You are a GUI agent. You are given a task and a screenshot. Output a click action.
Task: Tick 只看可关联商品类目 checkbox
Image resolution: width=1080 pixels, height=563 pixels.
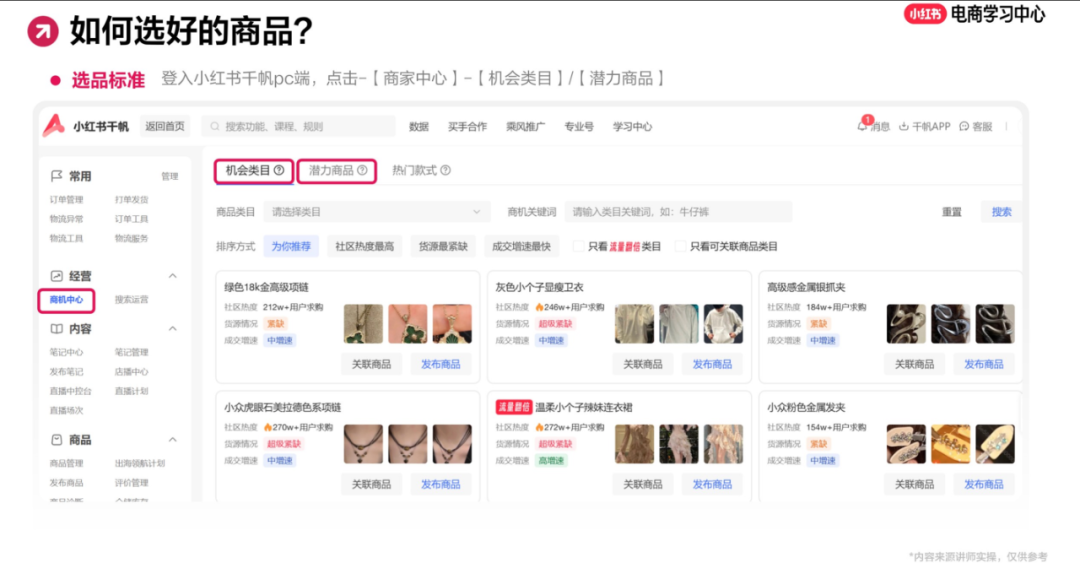tap(681, 246)
